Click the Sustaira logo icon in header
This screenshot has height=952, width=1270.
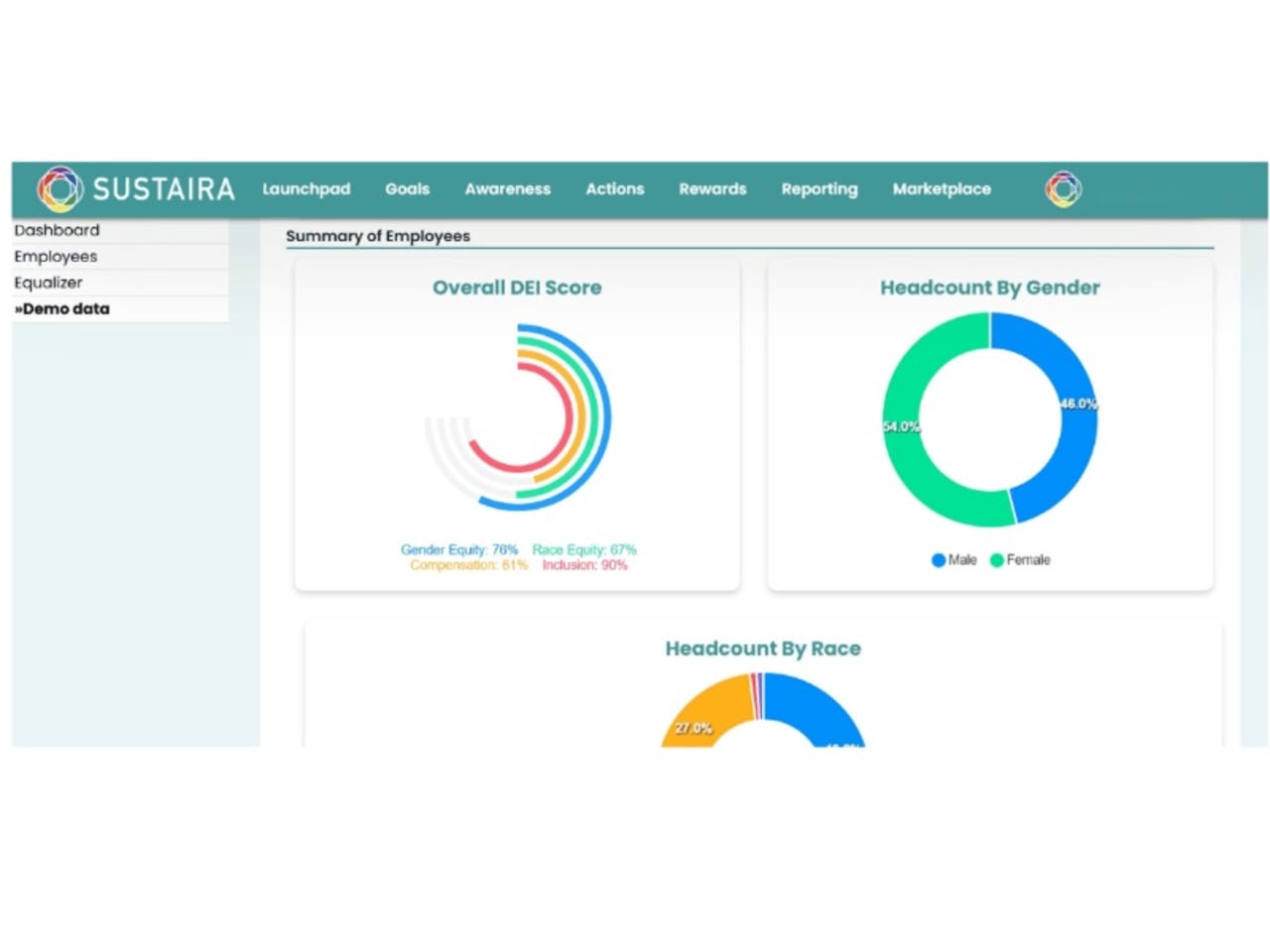60,188
